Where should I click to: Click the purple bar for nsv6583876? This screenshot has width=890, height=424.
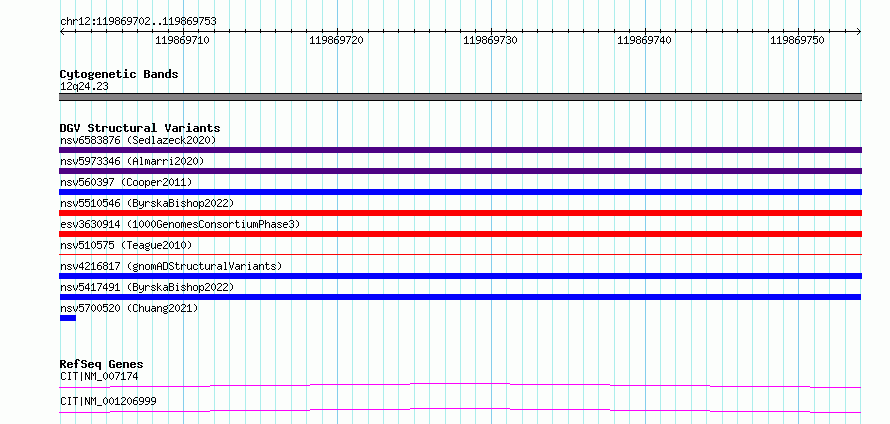pyautogui.click(x=460, y=150)
